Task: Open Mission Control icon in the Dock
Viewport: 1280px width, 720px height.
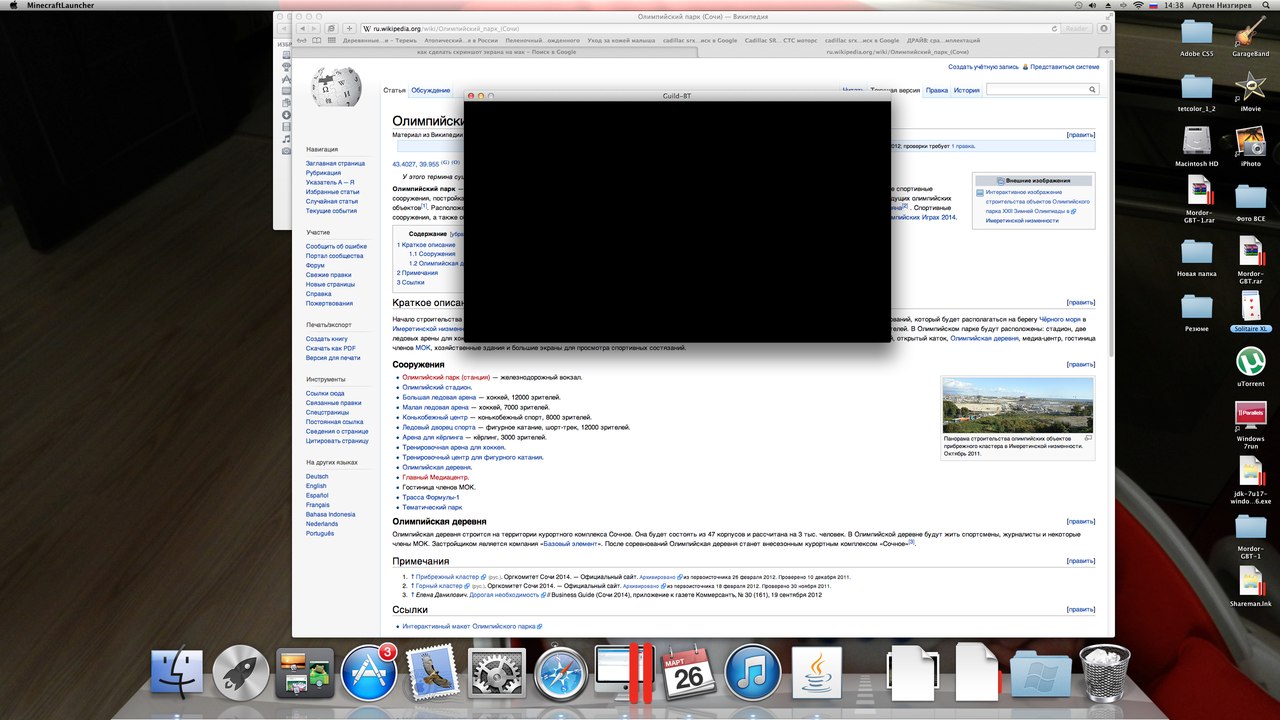Action: (305, 672)
